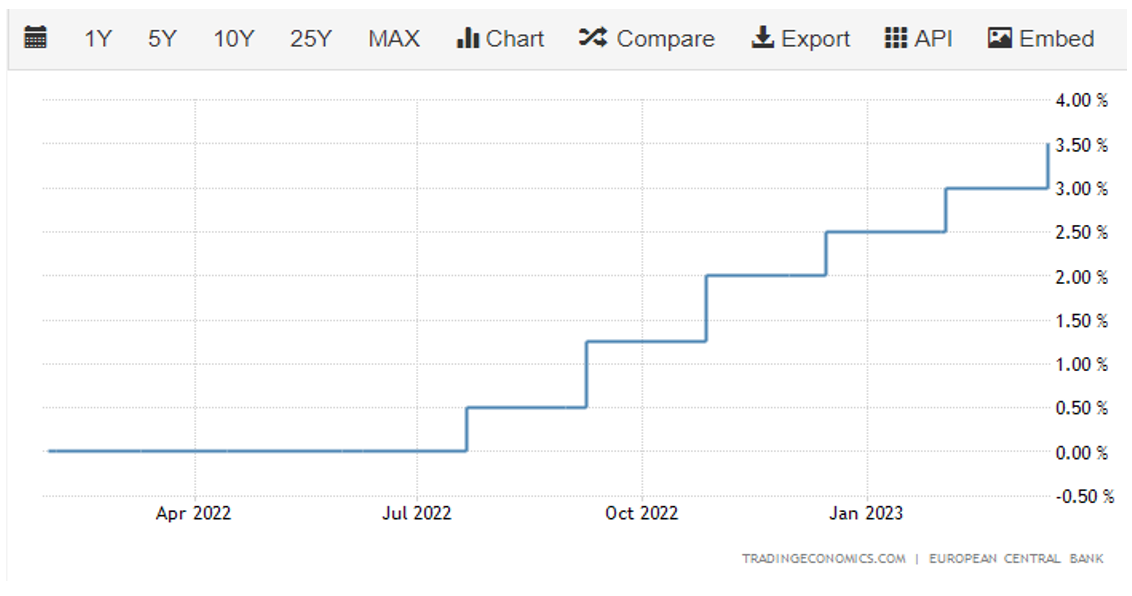
Task: Click the bar chart icon beside Chart
Action: point(467,39)
